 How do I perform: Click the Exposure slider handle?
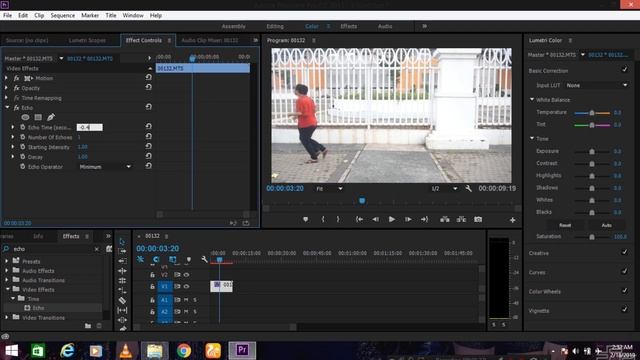(592, 151)
